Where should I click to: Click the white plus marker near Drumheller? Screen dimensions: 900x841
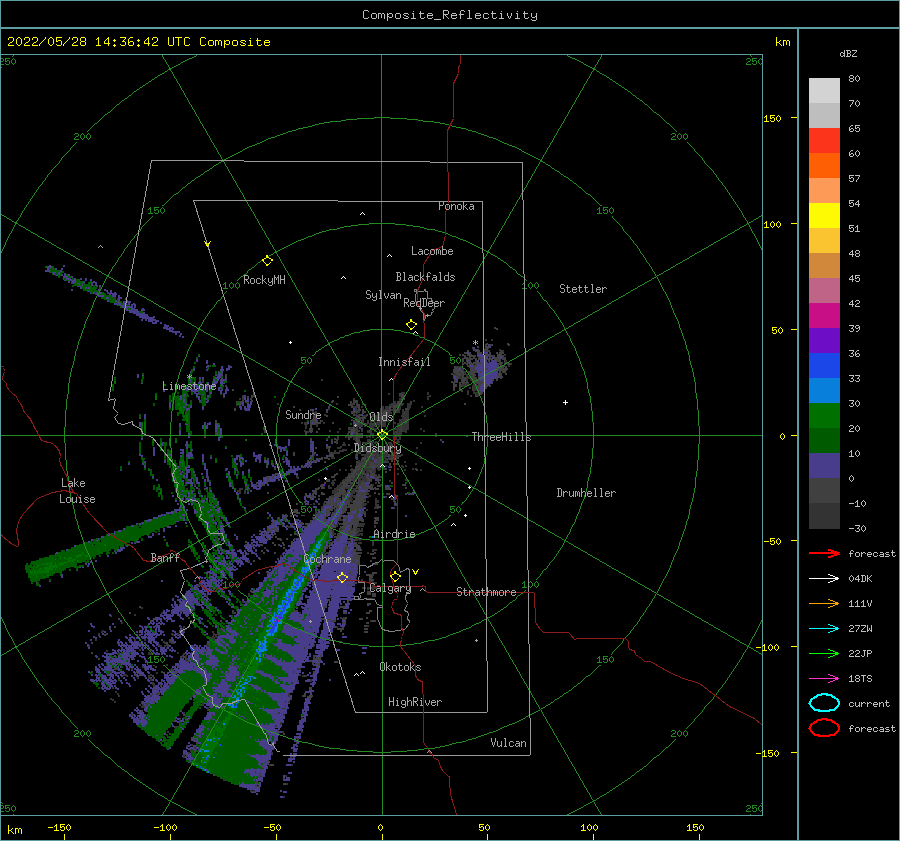pyautogui.click(x=565, y=402)
